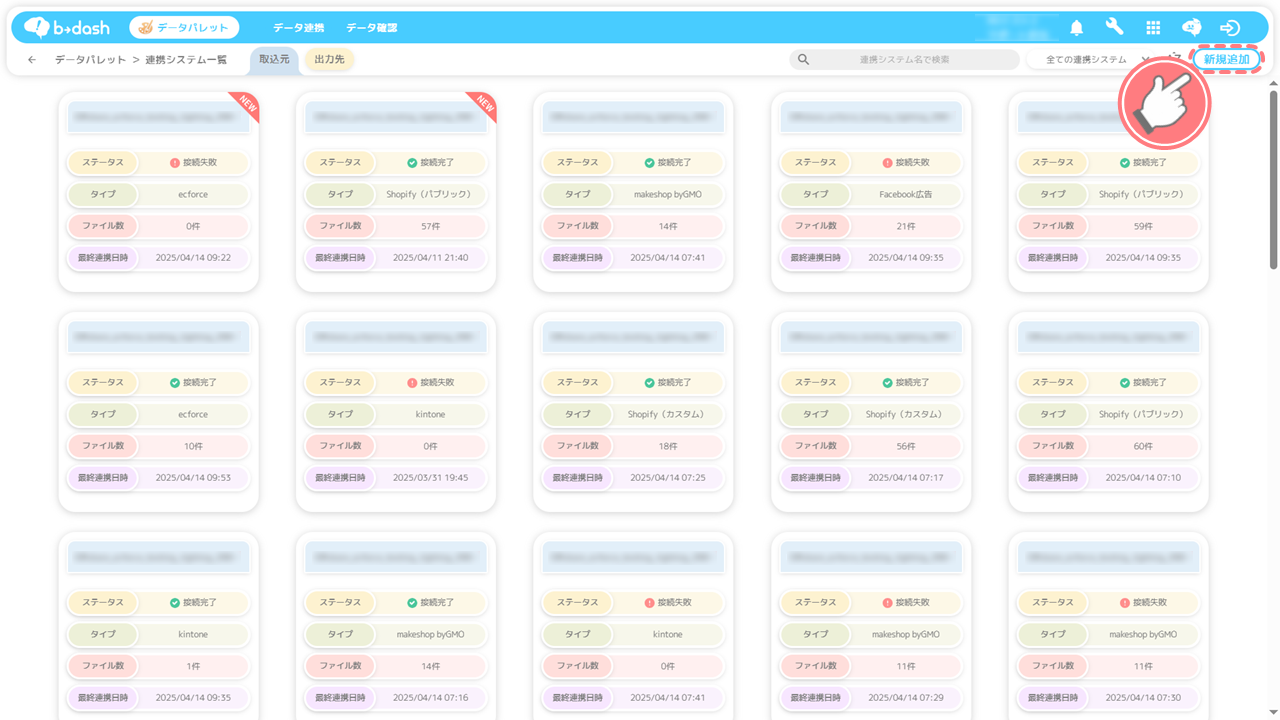Open the wrench settings icon

(1115, 28)
